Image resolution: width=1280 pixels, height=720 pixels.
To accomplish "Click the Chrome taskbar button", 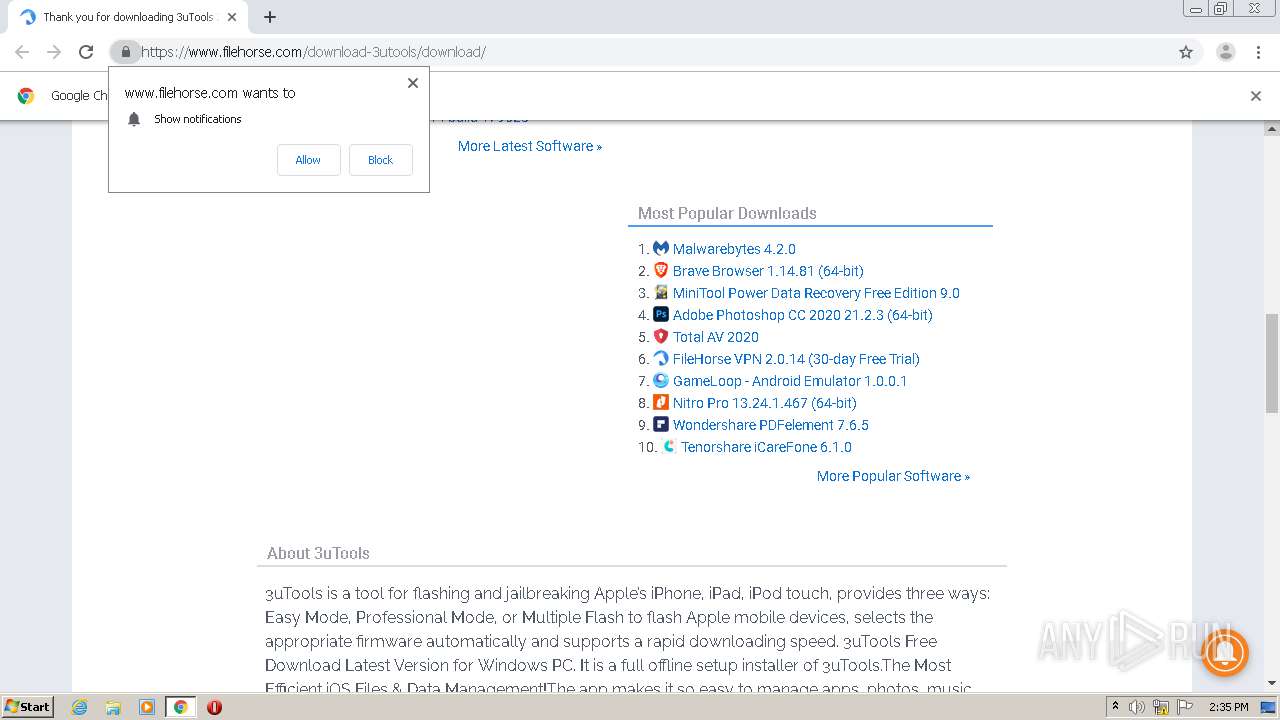I will [x=180, y=707].
